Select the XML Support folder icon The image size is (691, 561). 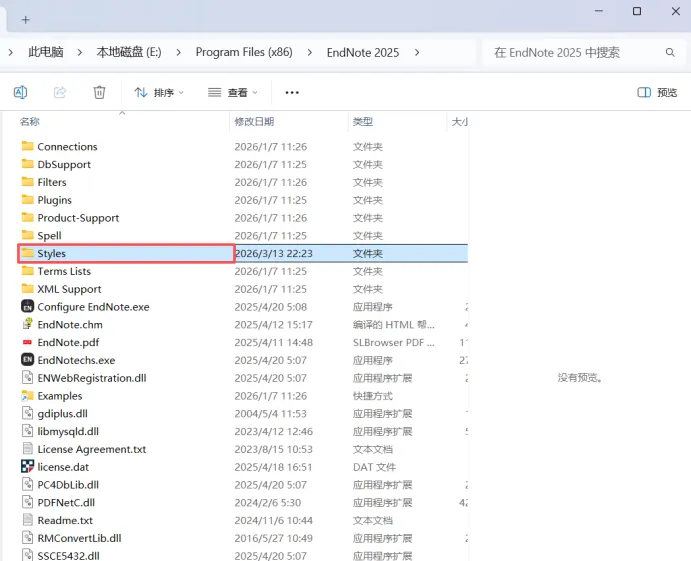point(27,288)
